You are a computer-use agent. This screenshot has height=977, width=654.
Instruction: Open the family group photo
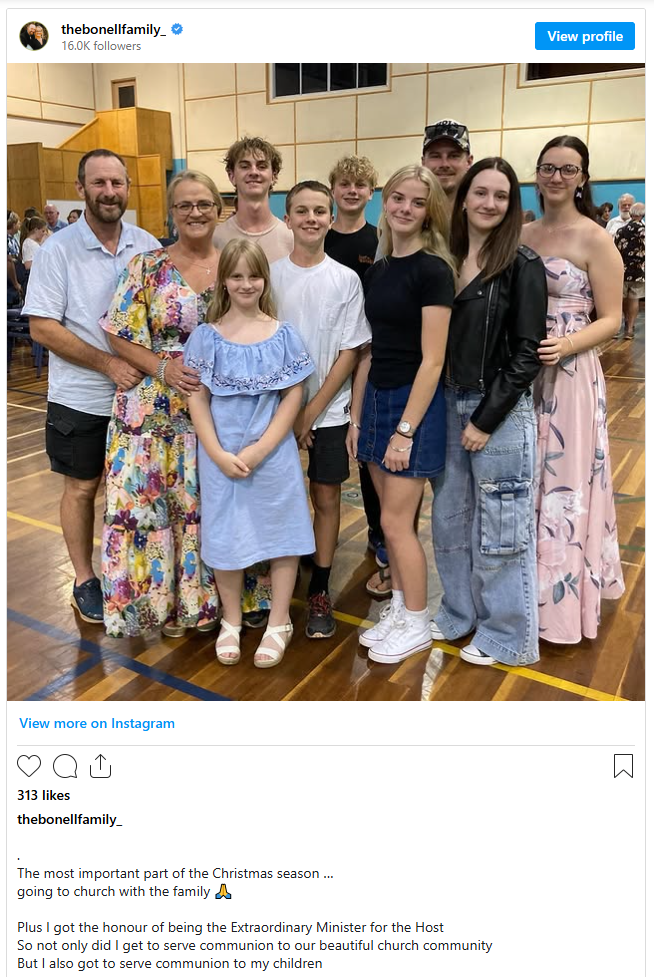tap(326, 382)
